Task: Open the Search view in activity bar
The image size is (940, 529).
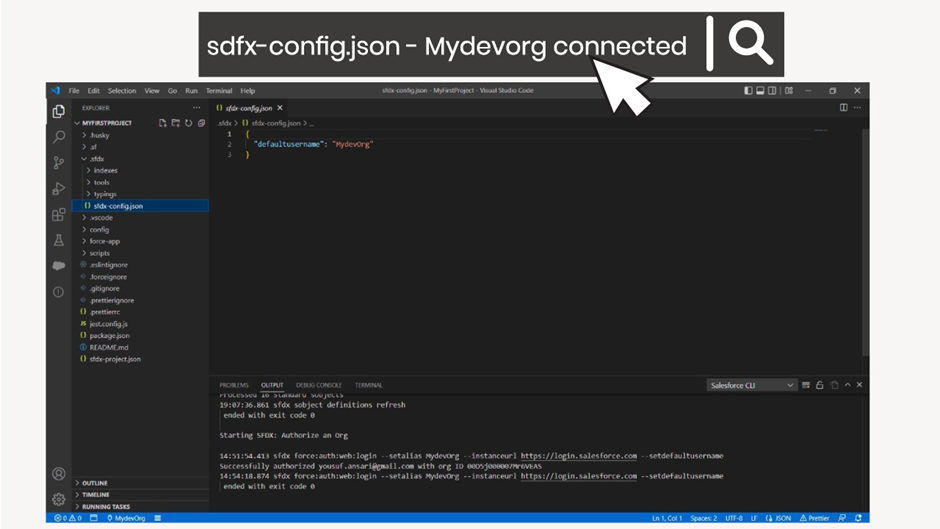Action: (59, 137)
